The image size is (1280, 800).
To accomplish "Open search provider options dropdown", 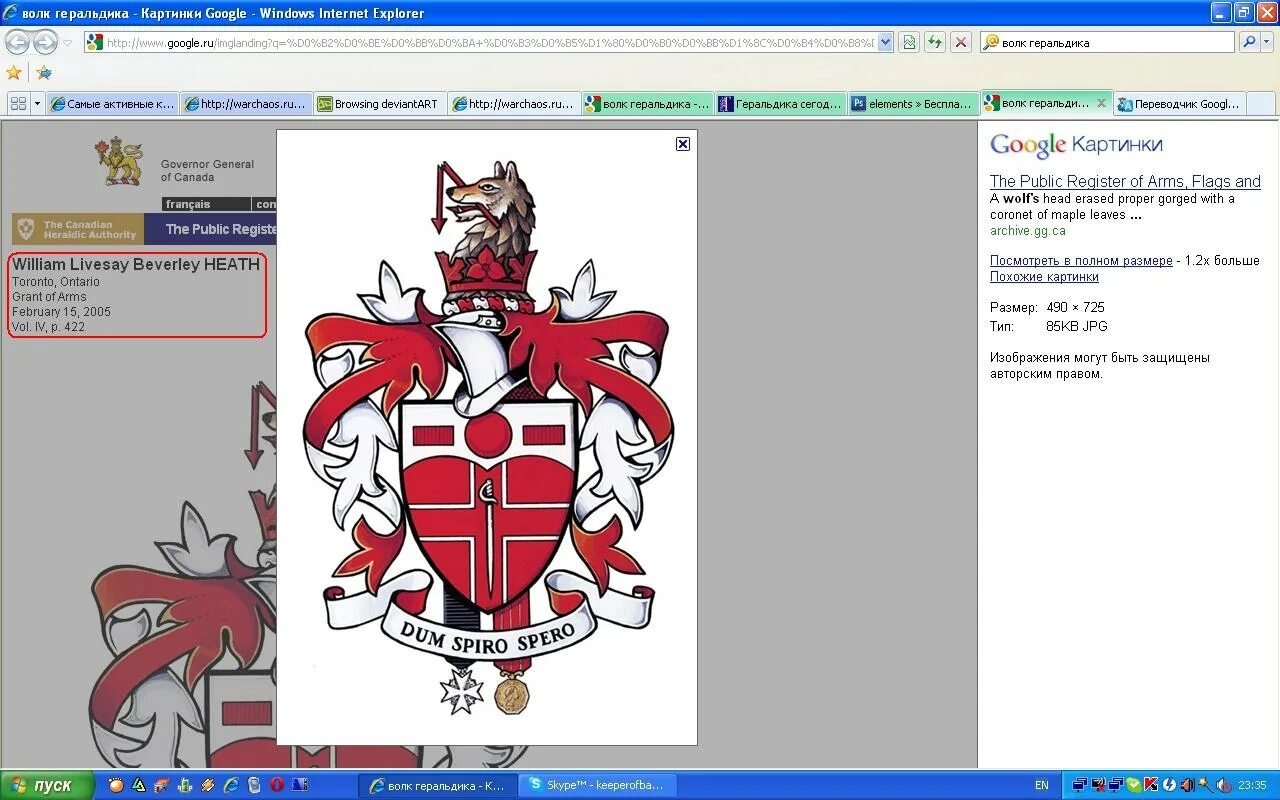I will pyautogui.click(x=1268, y=42).
